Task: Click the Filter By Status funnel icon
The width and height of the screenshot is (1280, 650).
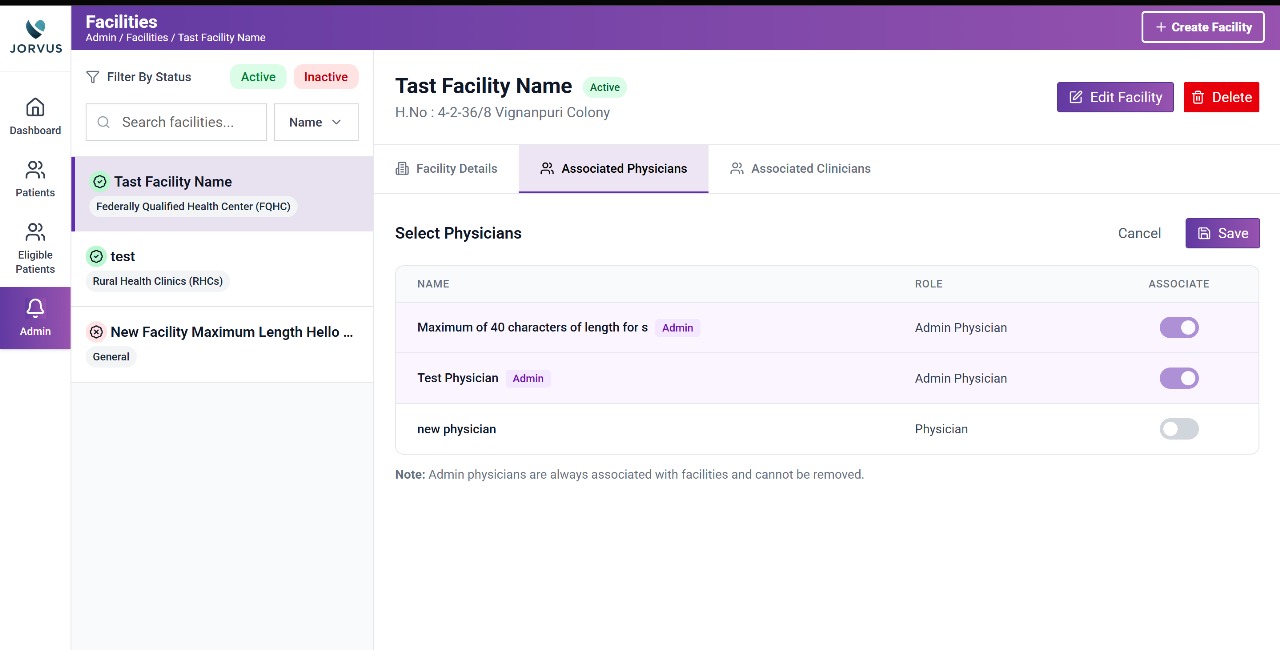Action: [91, 76]
